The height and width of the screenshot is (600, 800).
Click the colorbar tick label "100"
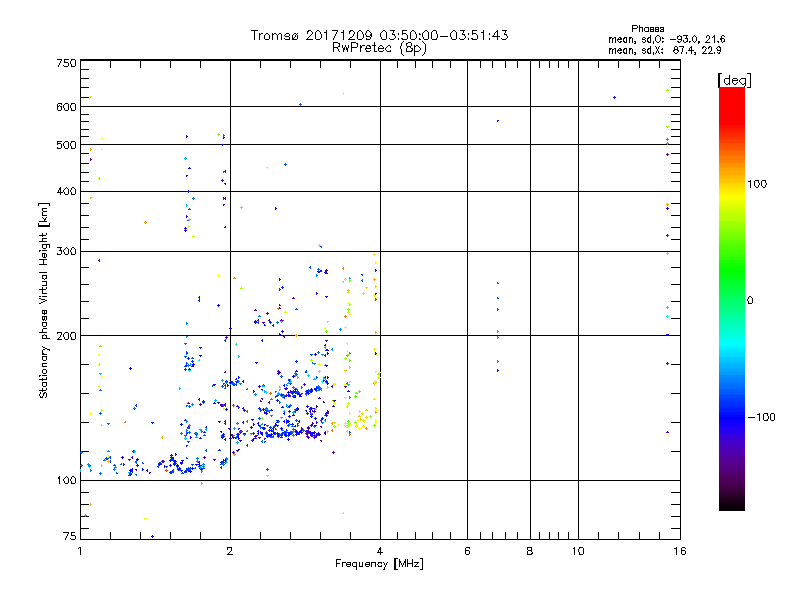[x=757, y=184]
